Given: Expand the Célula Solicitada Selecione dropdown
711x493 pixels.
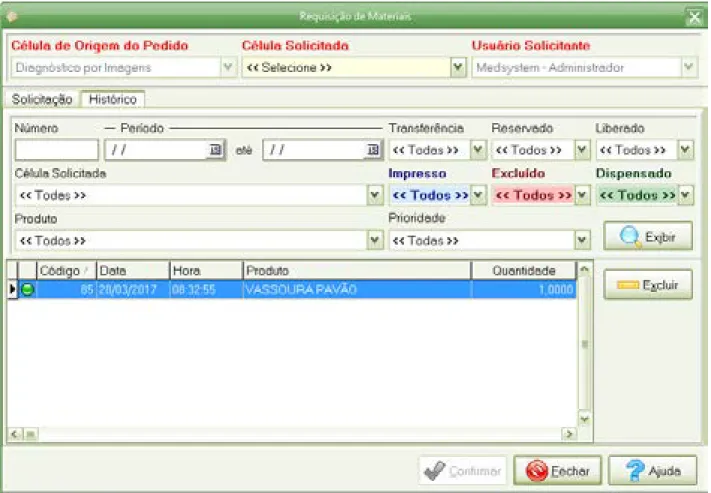Looking at the screenshot, I should [x=458, y=68].
